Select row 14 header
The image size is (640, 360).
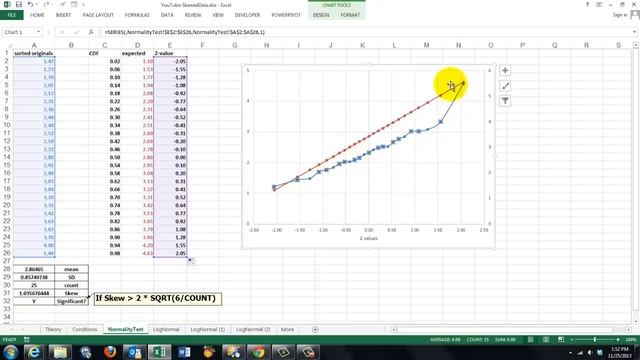(x=7, y=157)
